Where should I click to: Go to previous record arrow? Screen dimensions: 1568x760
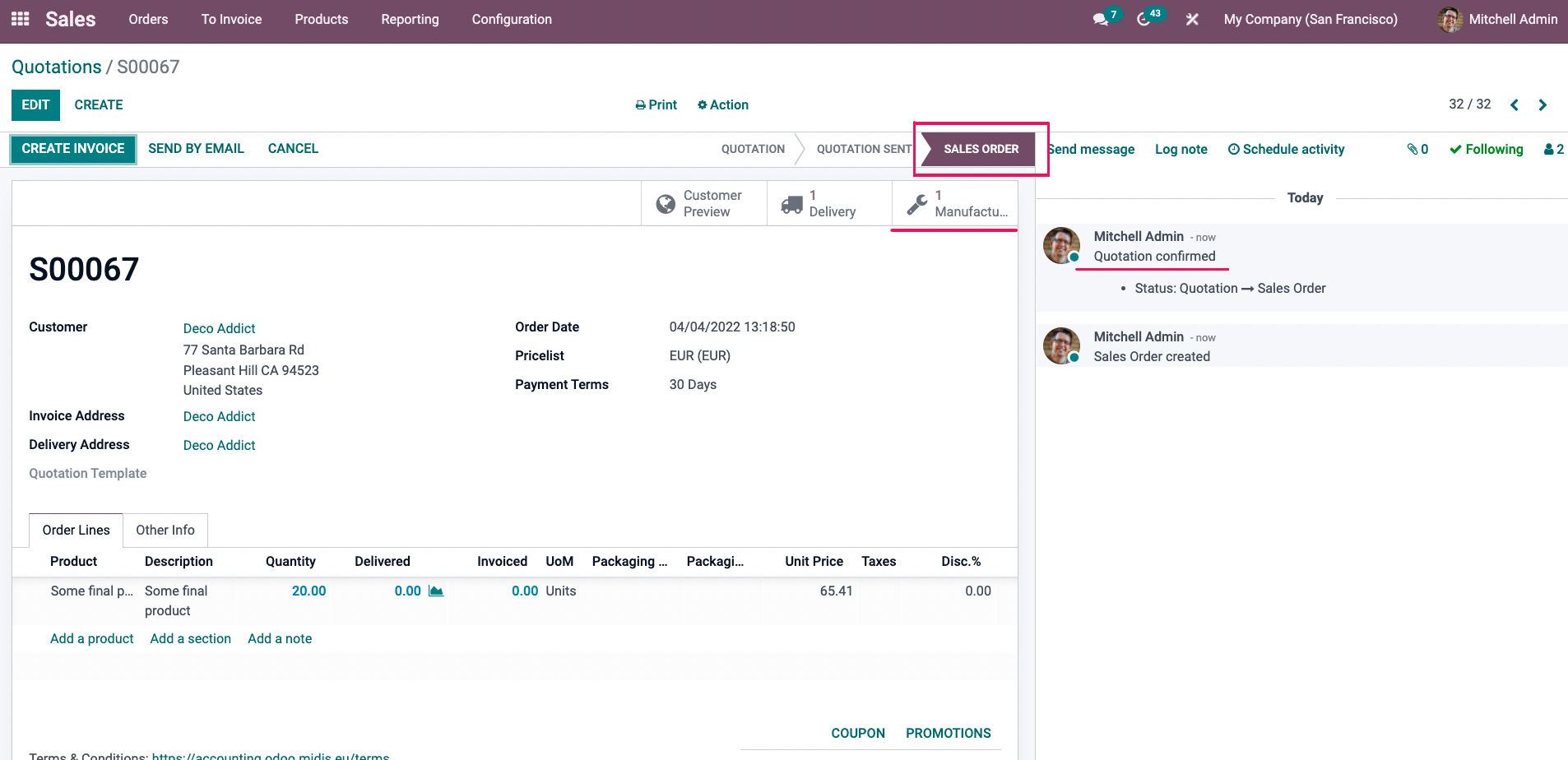tap(1515, 104)
